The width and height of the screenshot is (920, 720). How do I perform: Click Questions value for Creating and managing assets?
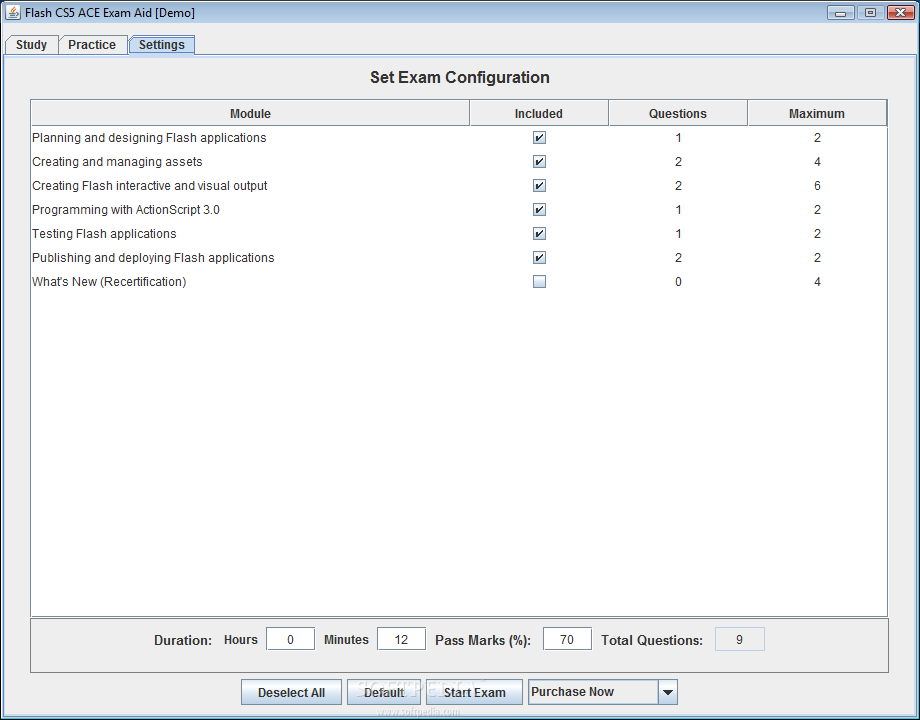[x=678, y=161]
